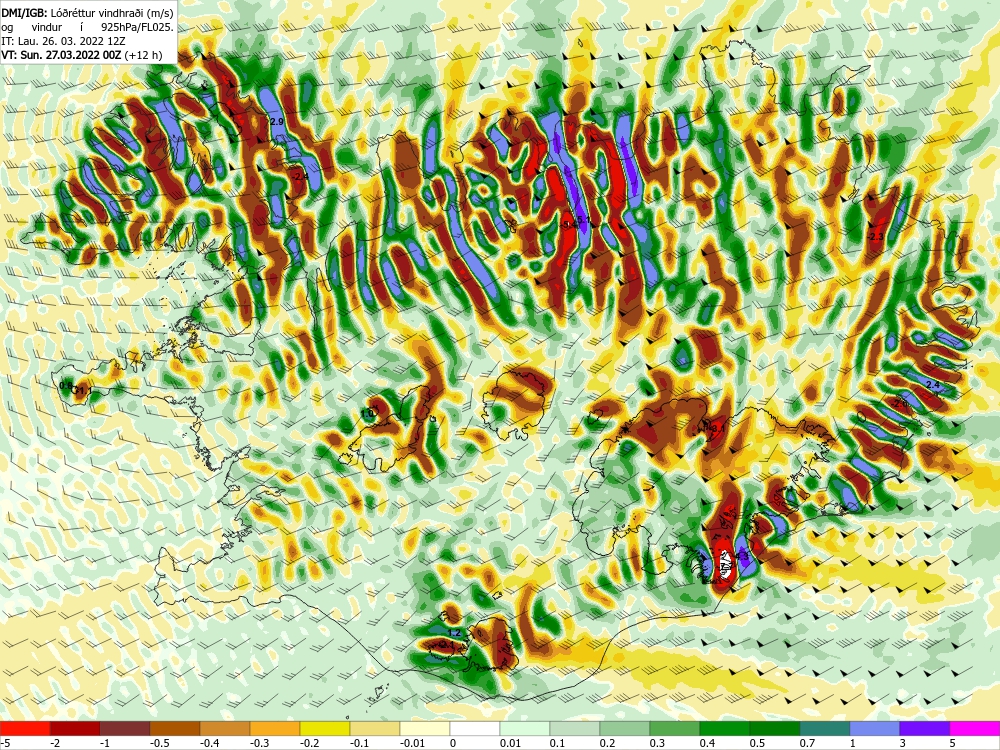Click the teal legend swatch above 0.7

pyautogui.click(x=825, y=728)
